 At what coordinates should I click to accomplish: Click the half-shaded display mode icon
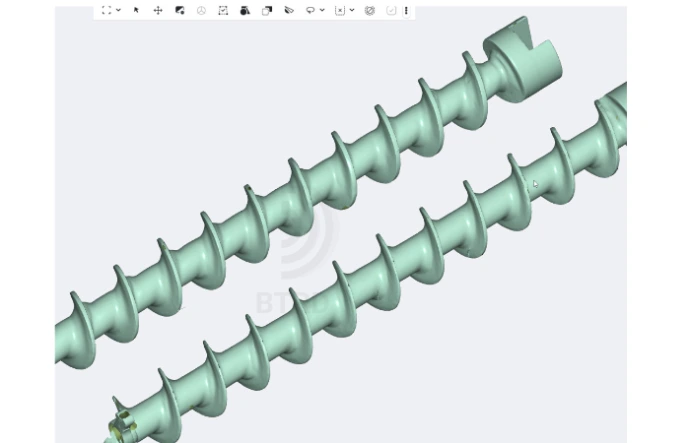(180, 11)
